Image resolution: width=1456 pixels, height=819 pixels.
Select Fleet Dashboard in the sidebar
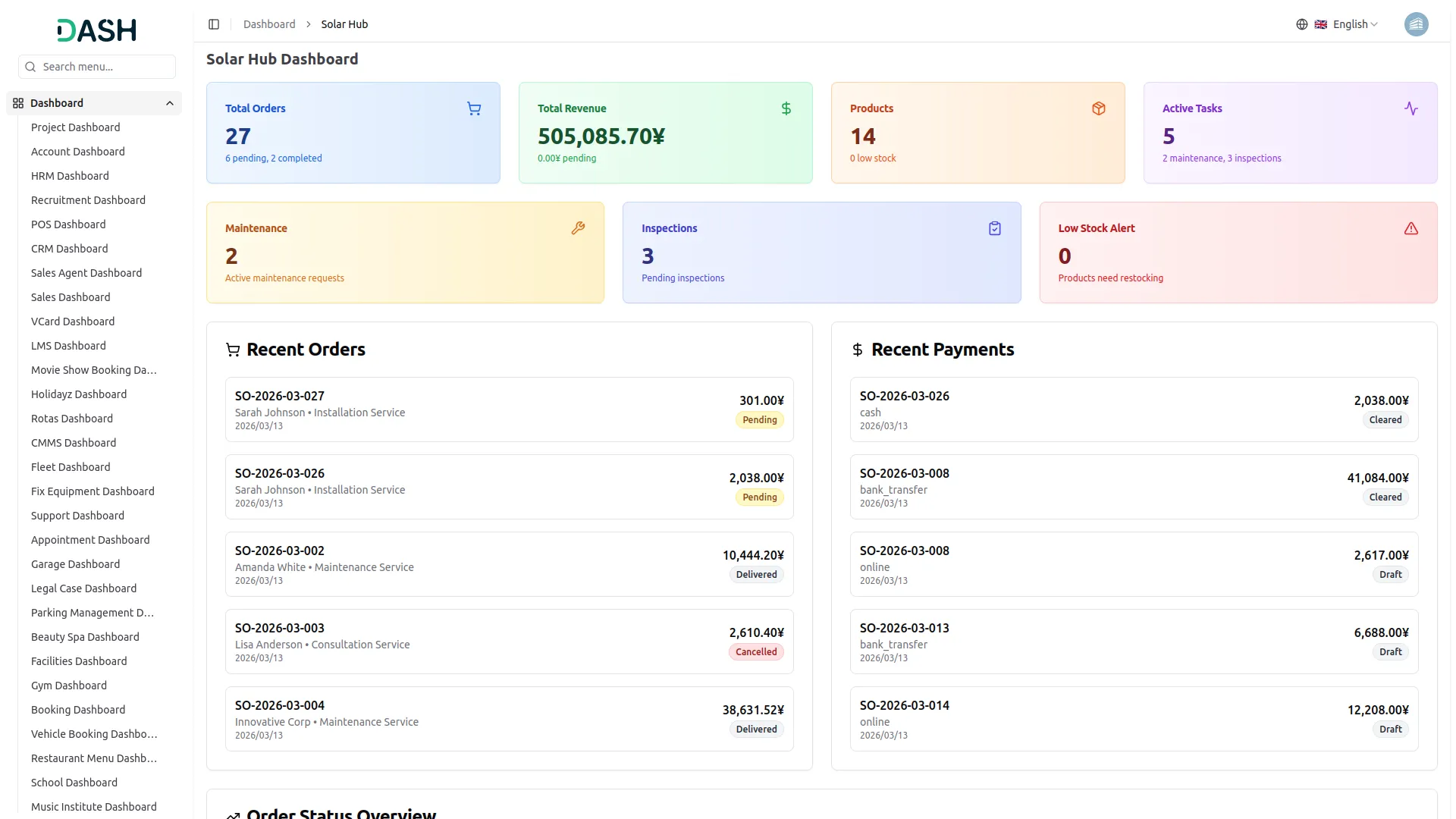(x=71, y=467)
